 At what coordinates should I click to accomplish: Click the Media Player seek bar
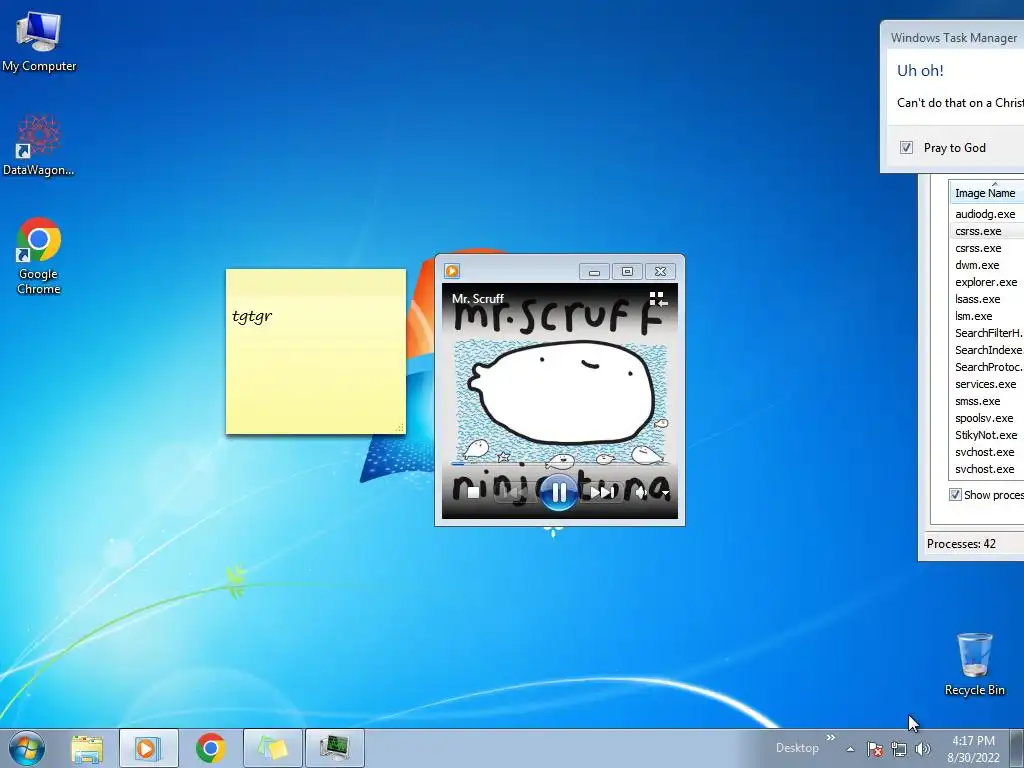pyautogui.click(x=560, y=464)
